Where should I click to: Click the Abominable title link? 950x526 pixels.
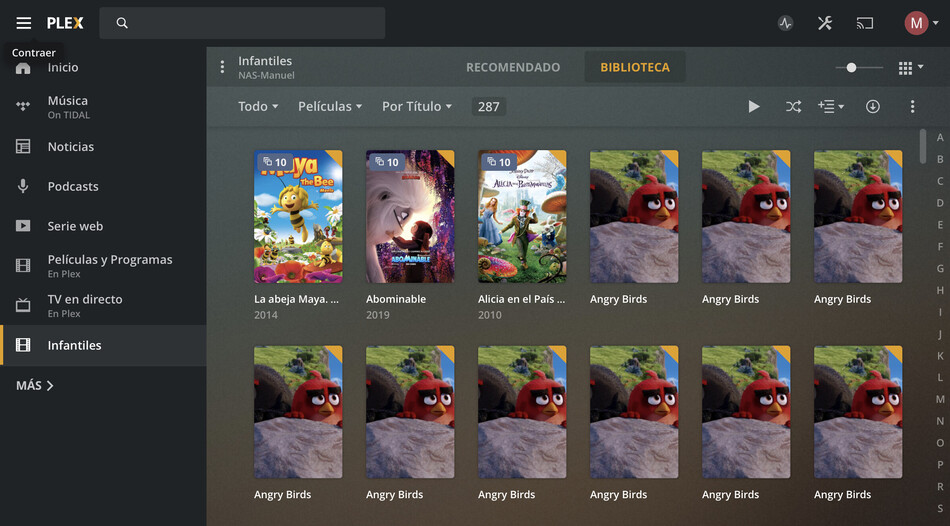tap(396, 299)
